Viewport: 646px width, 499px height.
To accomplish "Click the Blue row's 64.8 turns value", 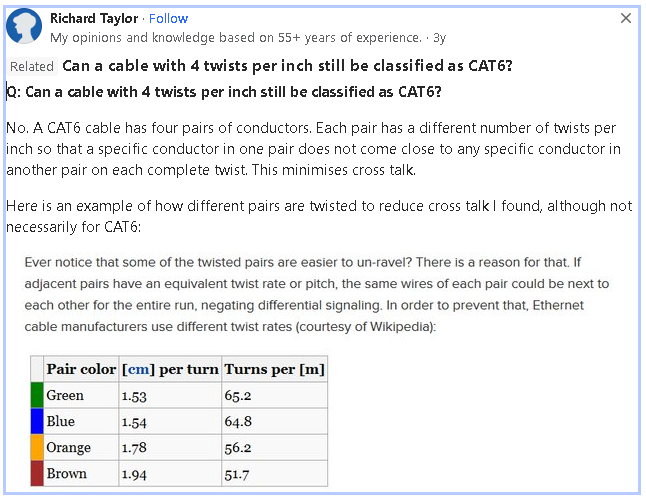I will pos(237,421).
